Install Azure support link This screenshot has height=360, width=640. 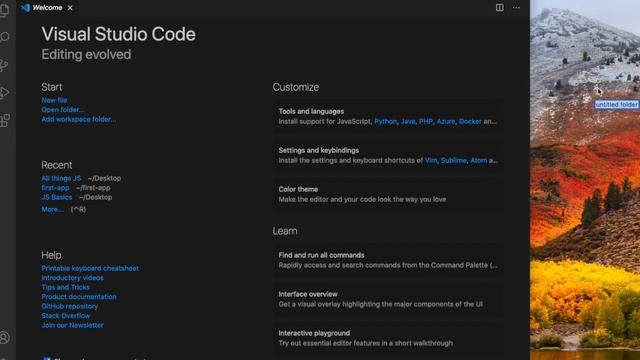446,121
